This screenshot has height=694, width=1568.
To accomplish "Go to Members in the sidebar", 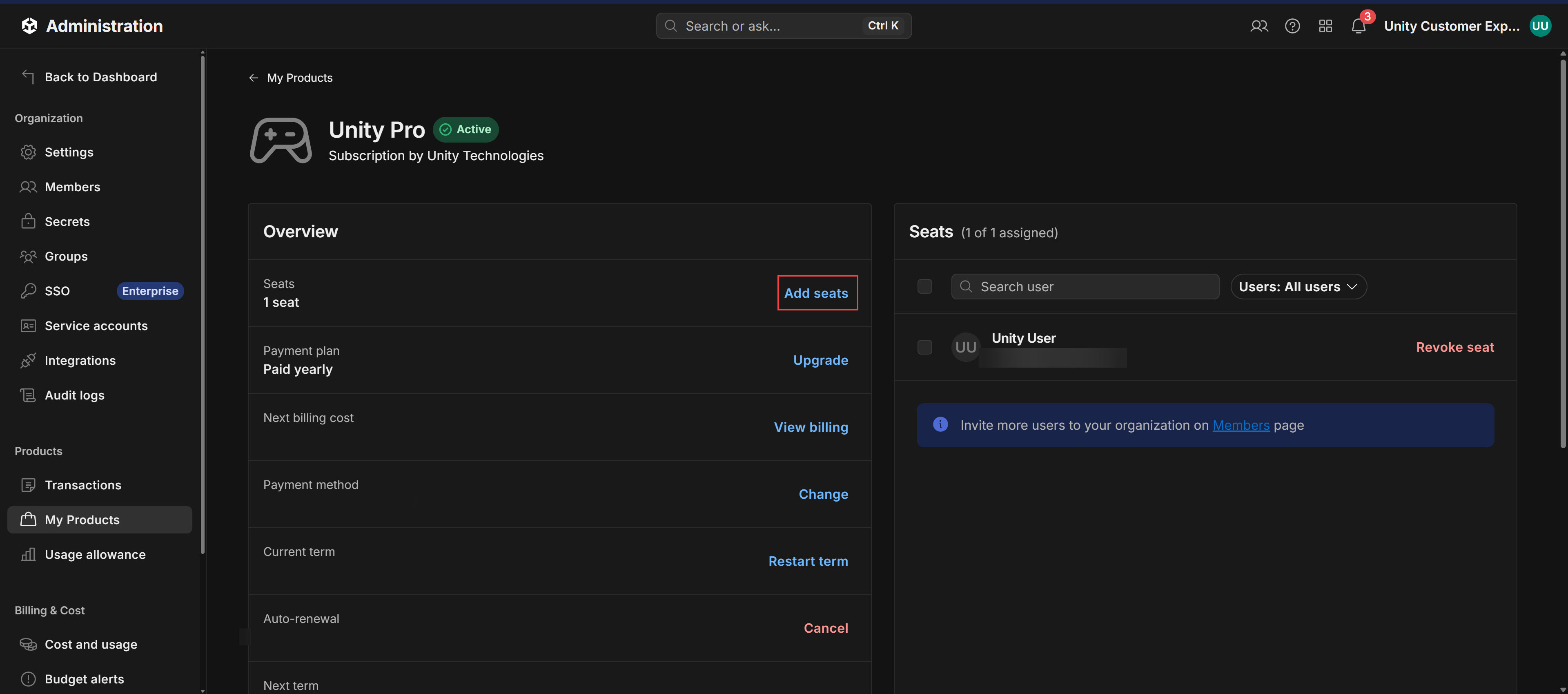I will coord(99,187).
